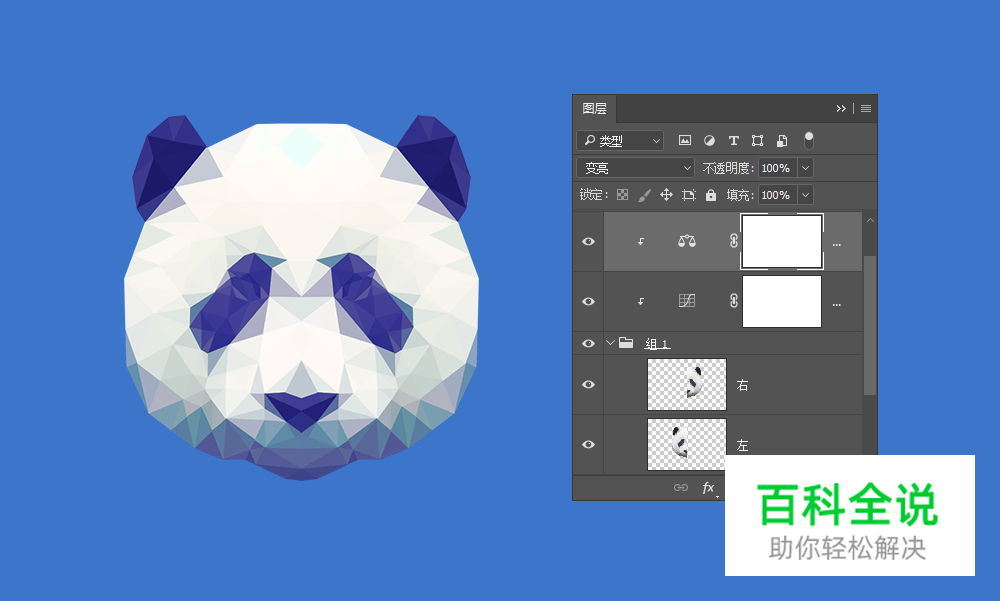This screenshot has width=1000, height=601.
Task: Click the lock position move icon
Action: [666, 195]
